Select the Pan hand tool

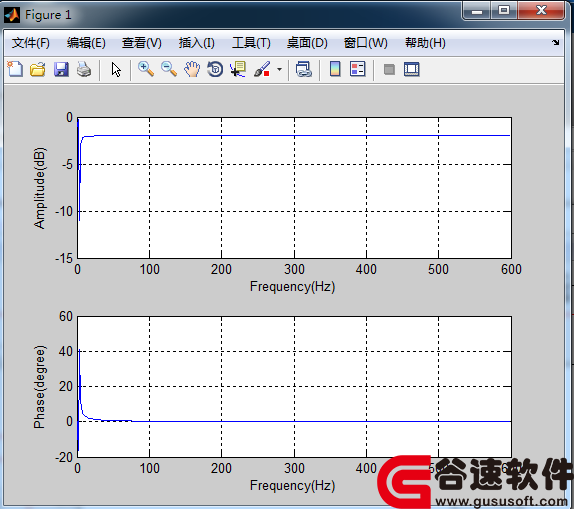(192, 69)
